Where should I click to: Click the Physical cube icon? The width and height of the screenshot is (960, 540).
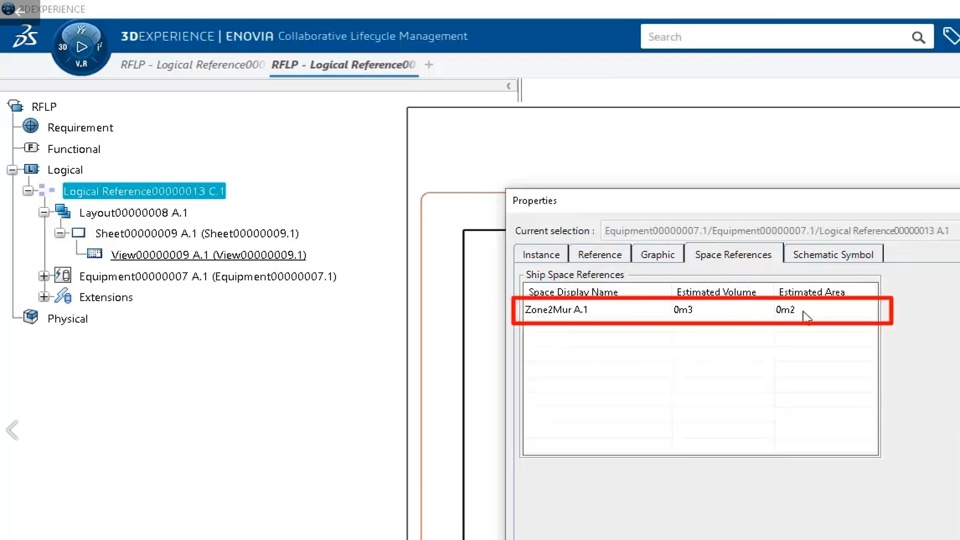[x=31, y=317]
